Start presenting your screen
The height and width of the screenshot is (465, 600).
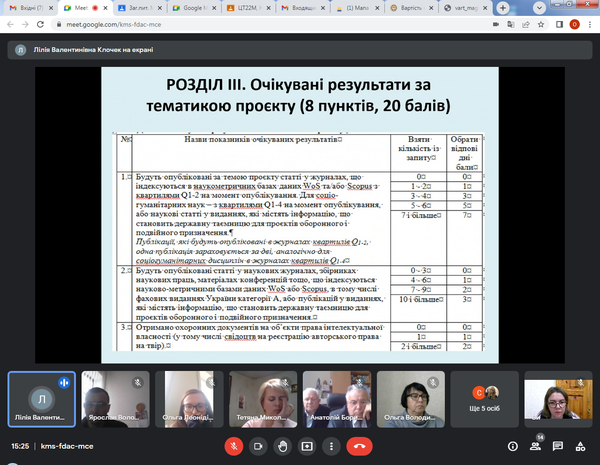click(x=307, y=445)
